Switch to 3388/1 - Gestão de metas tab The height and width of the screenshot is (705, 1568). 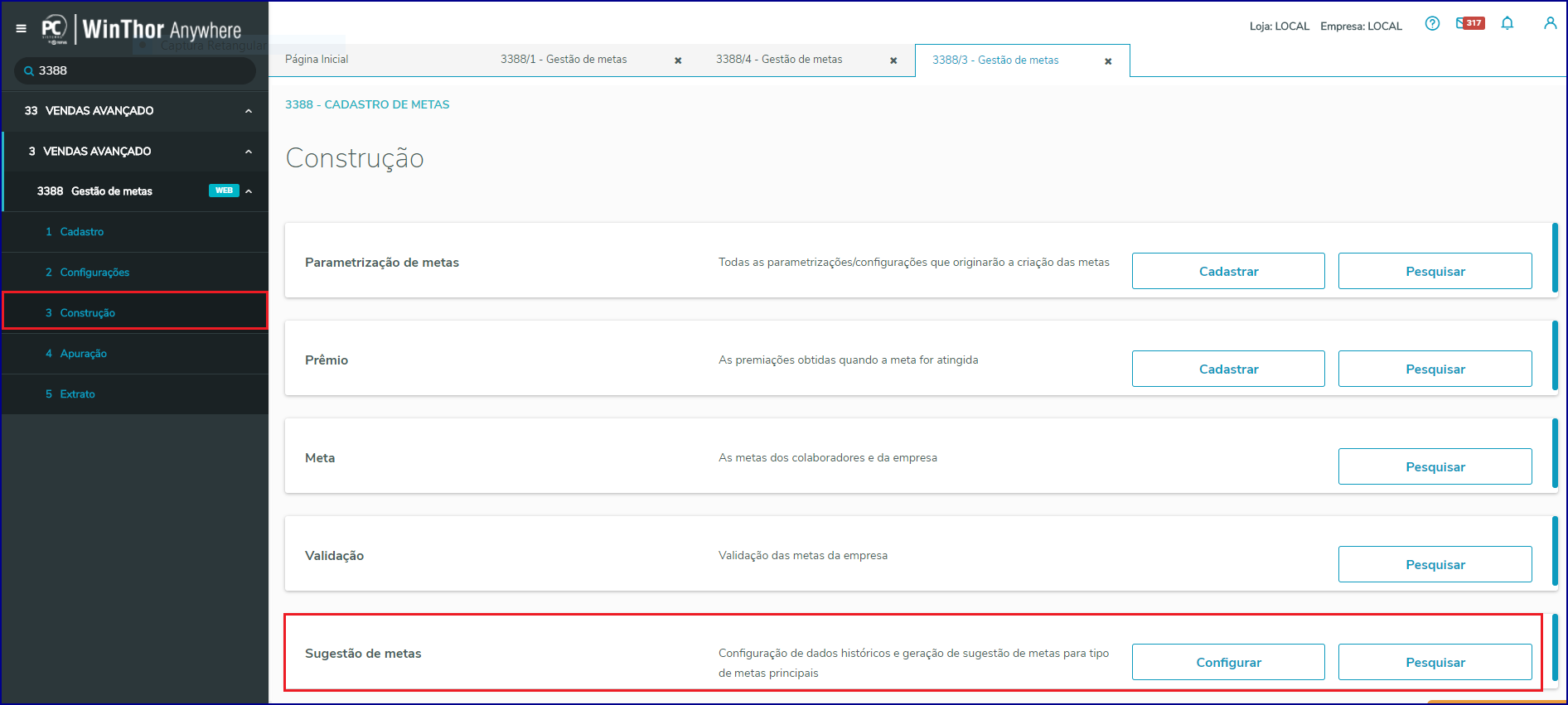(564, 60)
